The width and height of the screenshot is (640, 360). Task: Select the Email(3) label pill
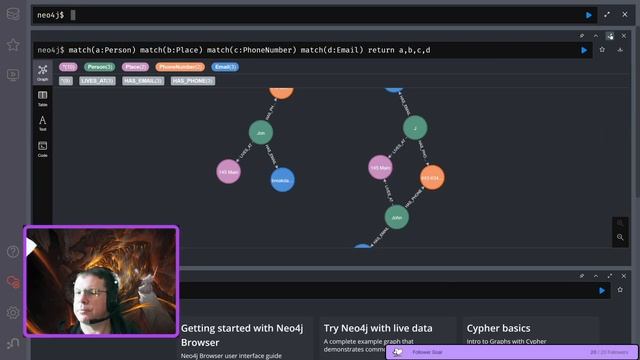click(x=225, y=67)
